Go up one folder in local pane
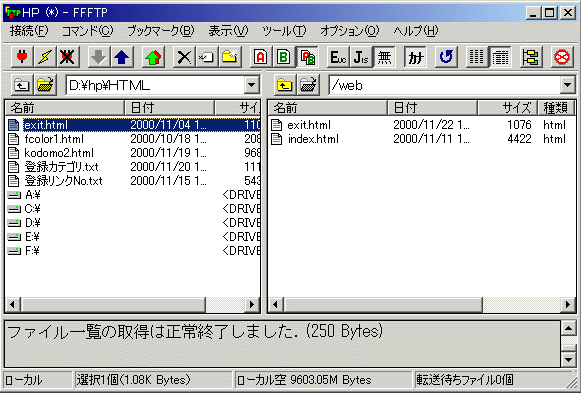 22,85
